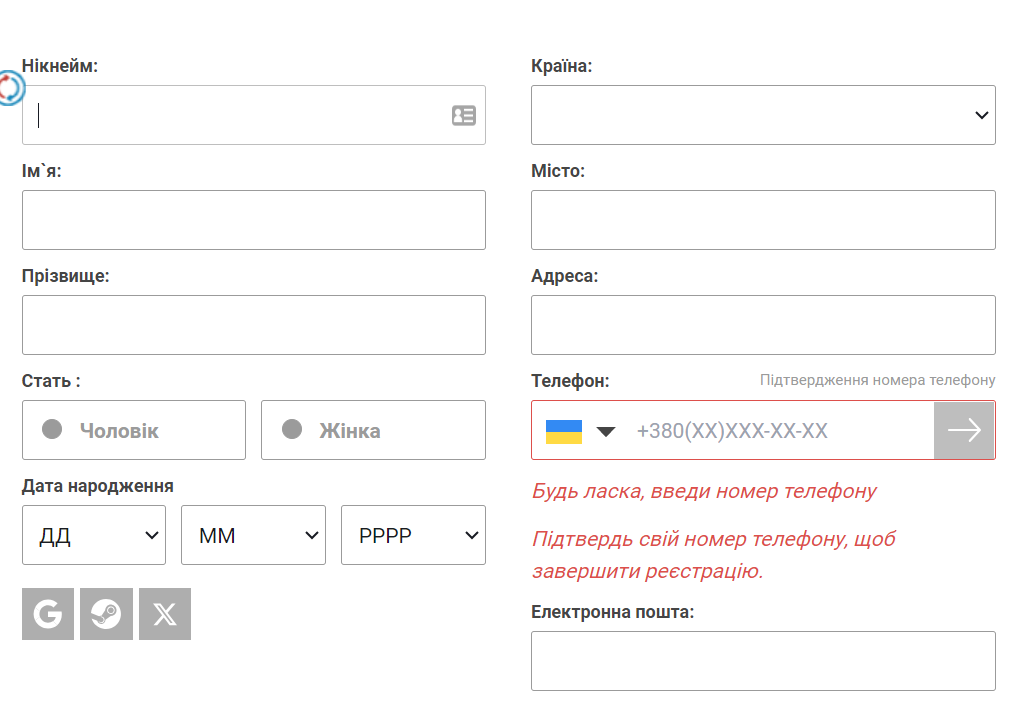This screenshot has width=1024, height=706.
Task: Expand the phone country code arrow
Action: click(606, 431)
